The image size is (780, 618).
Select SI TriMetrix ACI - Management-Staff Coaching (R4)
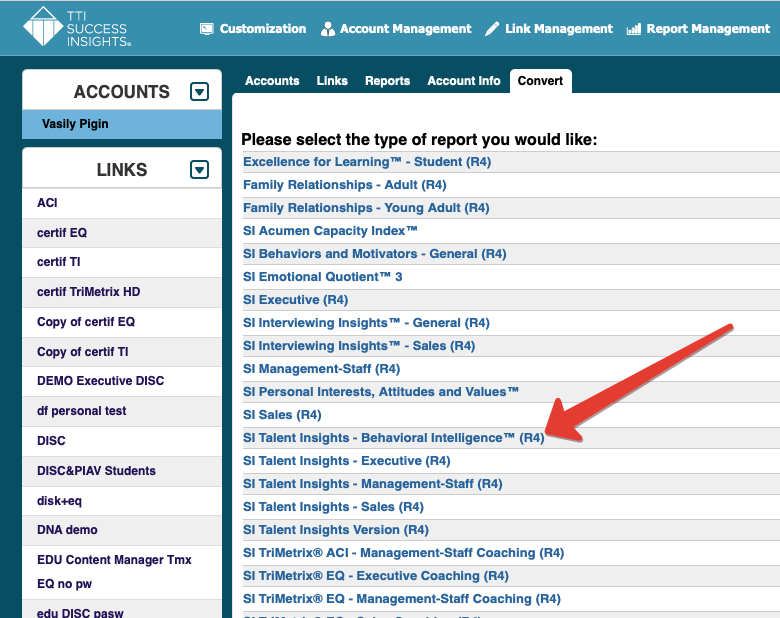pyautogui.click(x=403, y=553)
